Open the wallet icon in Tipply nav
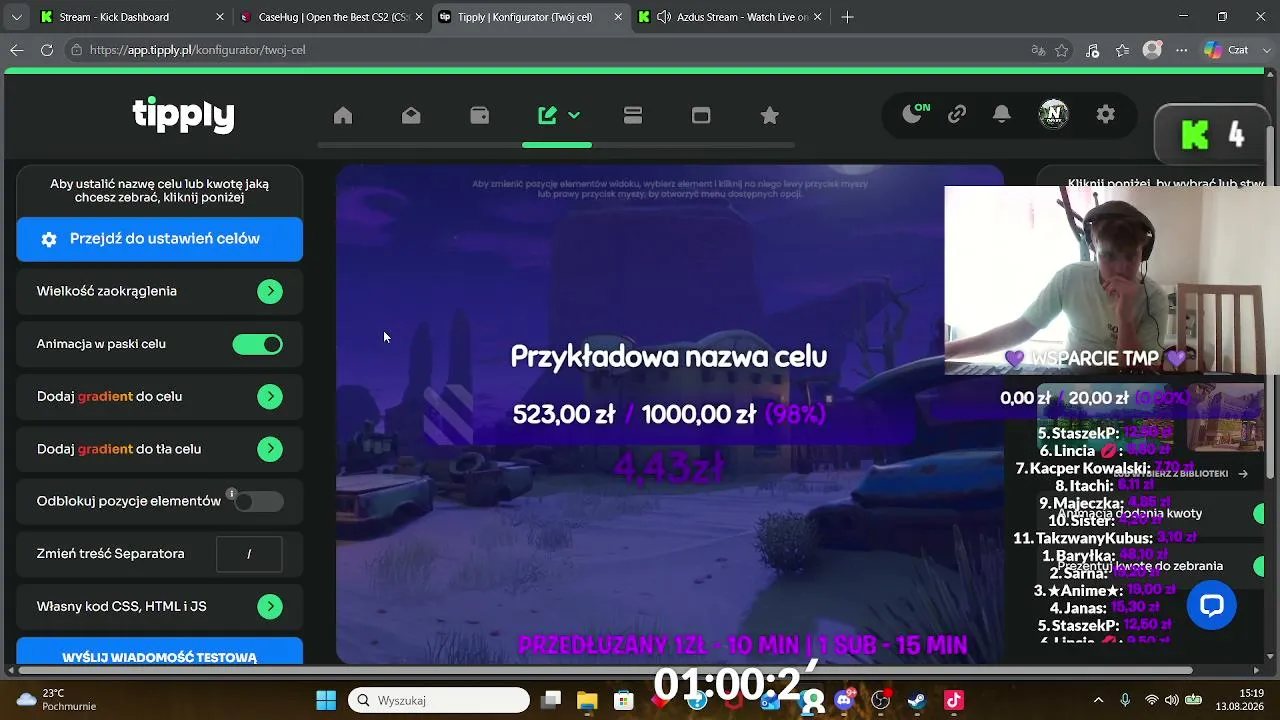 click(480, 116)
